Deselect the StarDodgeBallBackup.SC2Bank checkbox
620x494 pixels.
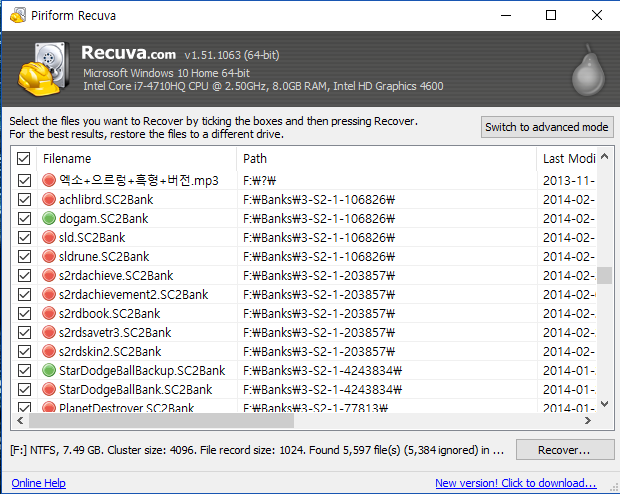pyautogui.click(x=25, y=370)
